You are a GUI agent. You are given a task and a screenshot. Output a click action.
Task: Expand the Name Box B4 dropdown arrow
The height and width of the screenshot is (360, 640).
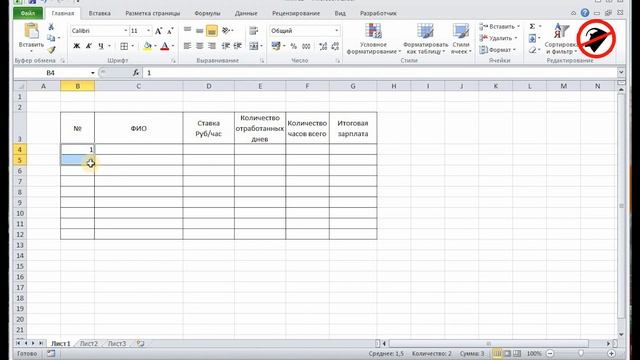pyautogui.click(x=93, y=73)
